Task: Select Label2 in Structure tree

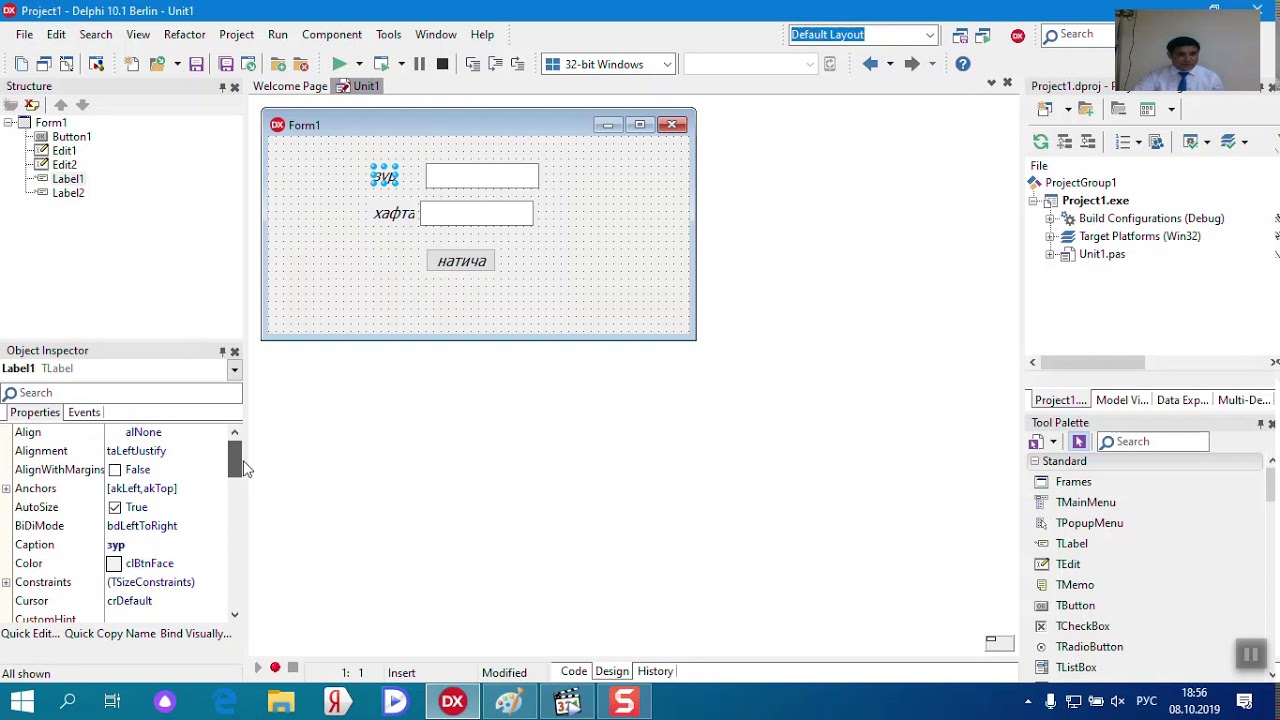Action: [x=68, y=193]
